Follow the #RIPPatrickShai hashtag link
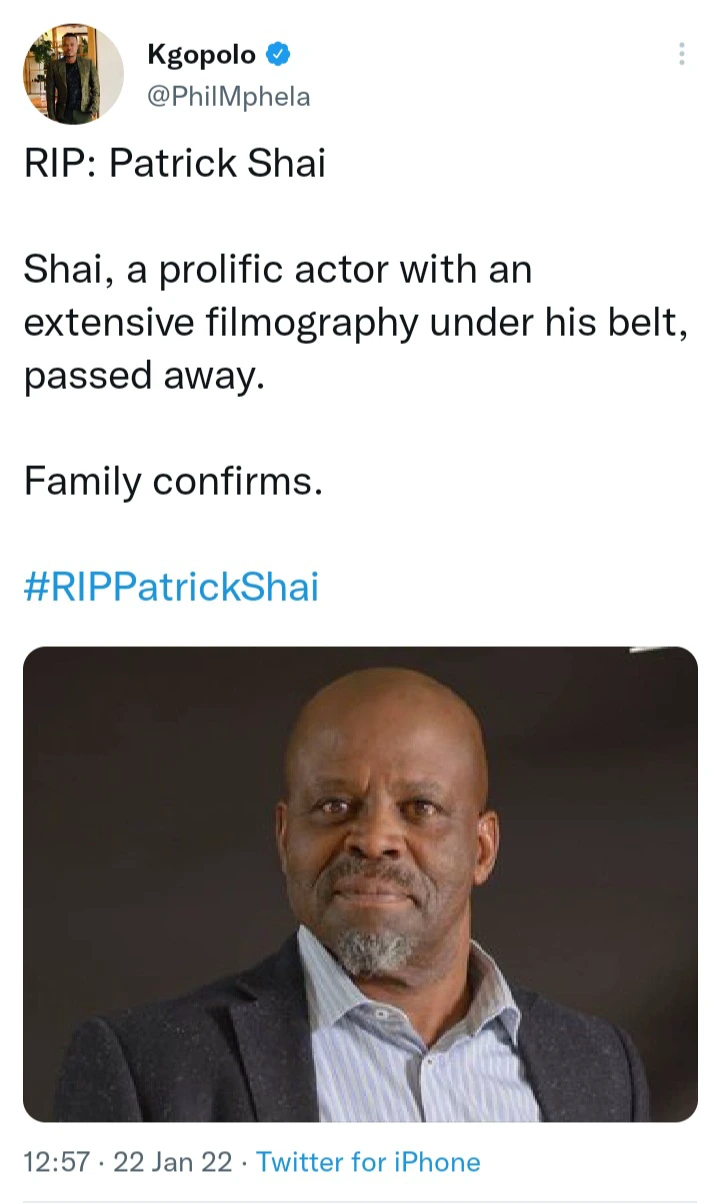Image resolution: width=720 pixels, height=1204 pixels. pyautogui.click(x=171, y=587)
